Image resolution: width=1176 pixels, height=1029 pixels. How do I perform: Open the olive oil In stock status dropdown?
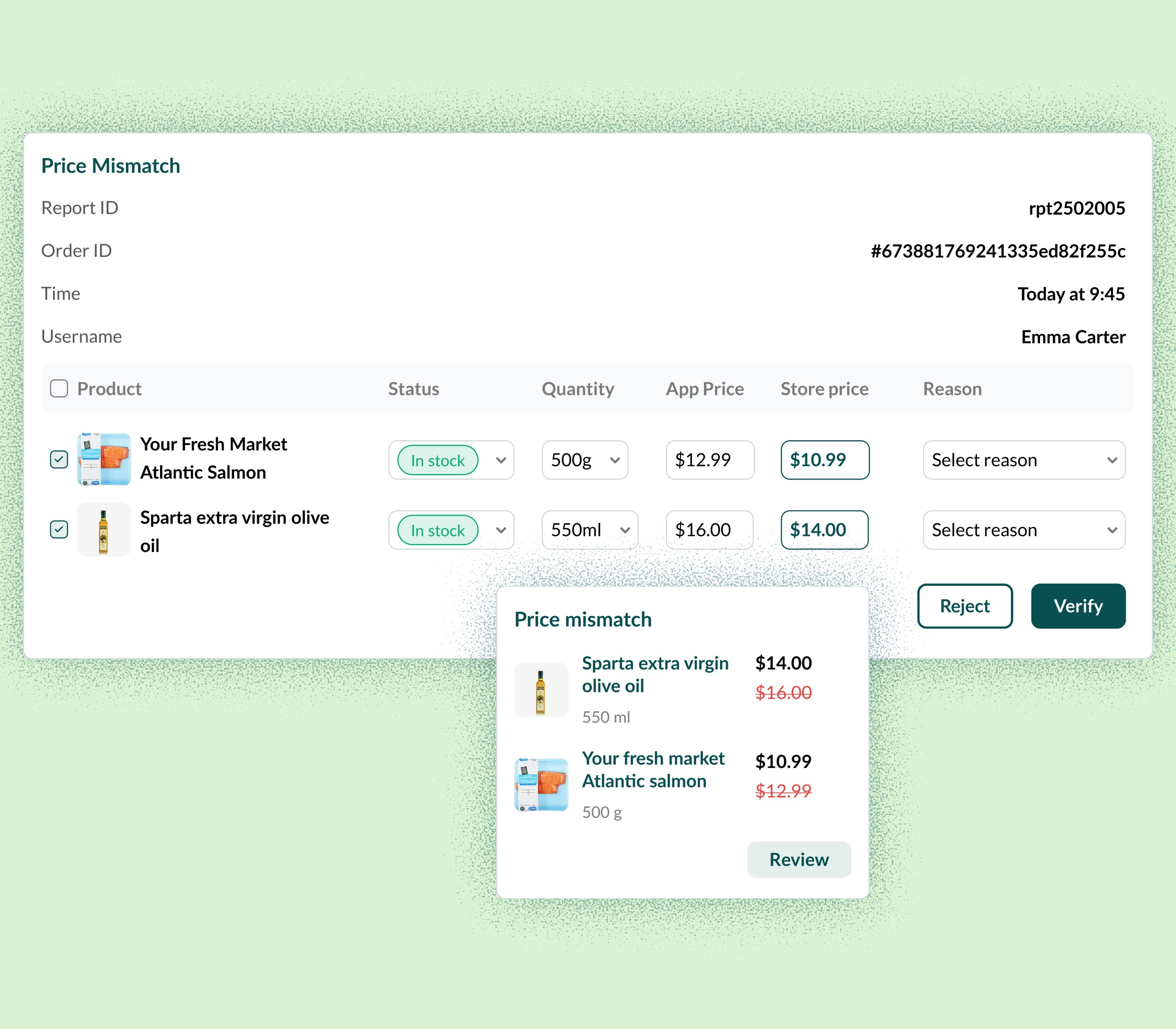click(x=451, y=530)
